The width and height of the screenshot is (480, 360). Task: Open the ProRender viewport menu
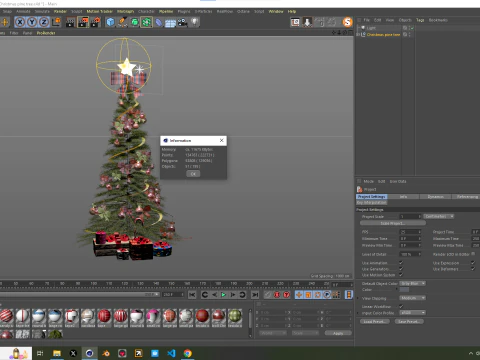tap(46, 33)
